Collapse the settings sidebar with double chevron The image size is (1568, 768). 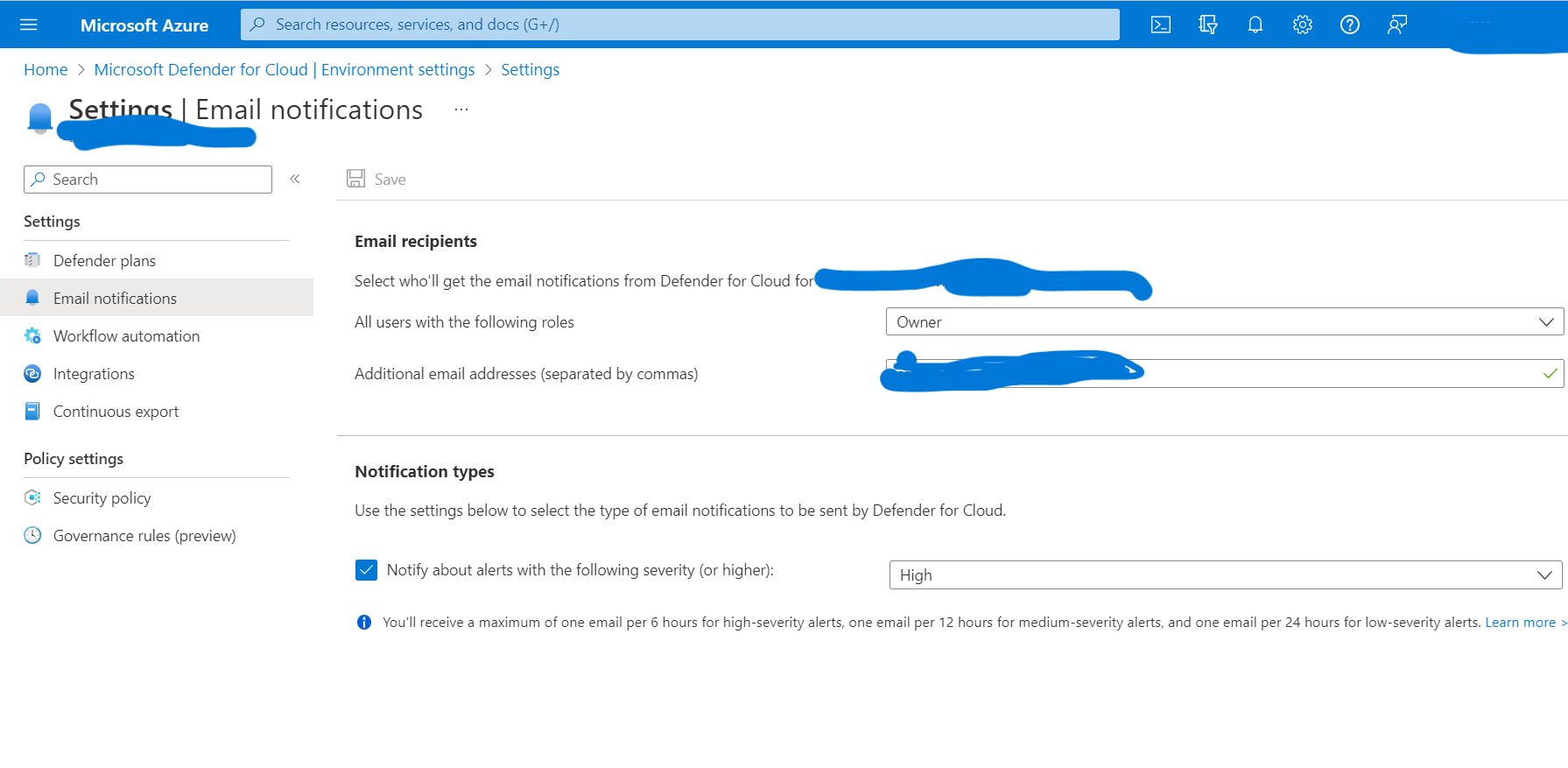click(295, 179)
